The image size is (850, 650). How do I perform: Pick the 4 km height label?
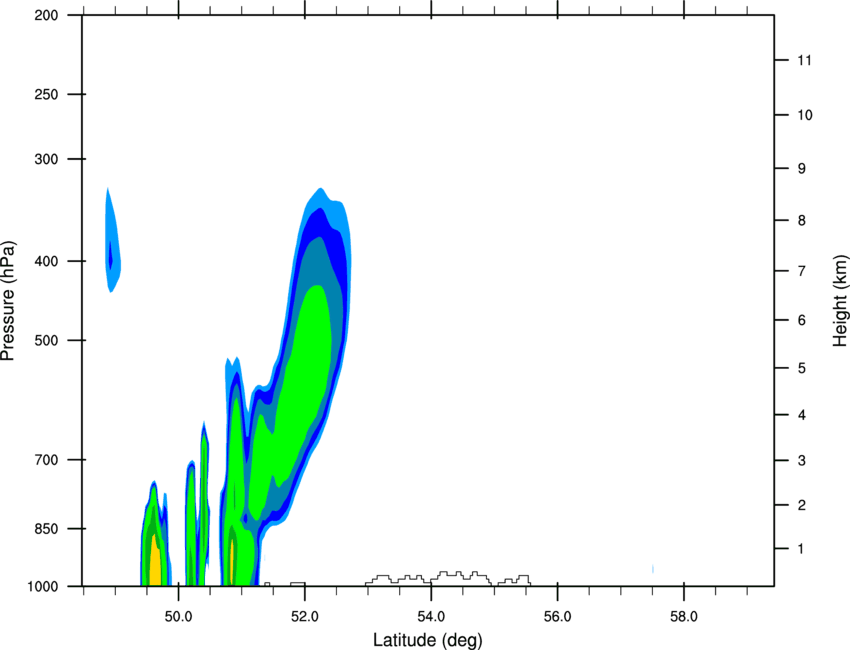tap(802, 415)
